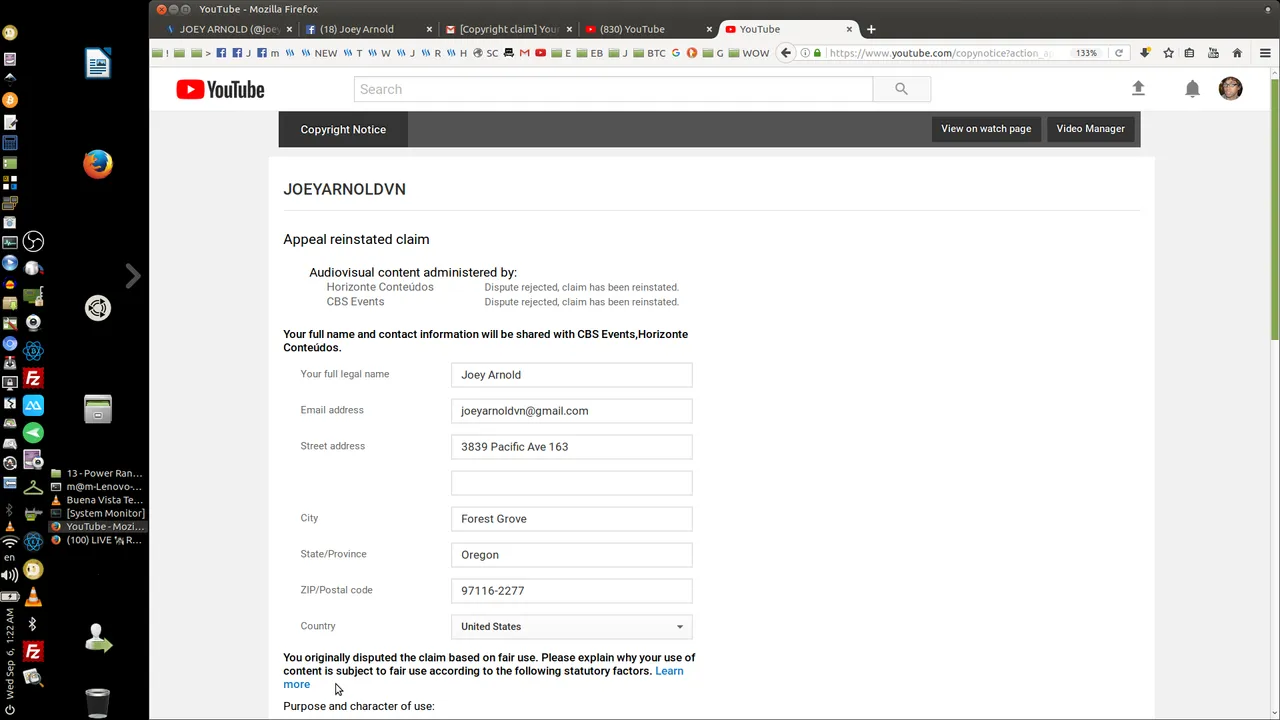Open the Wi-Fi network indicator
1280x720 pixels.
[10, 542]
